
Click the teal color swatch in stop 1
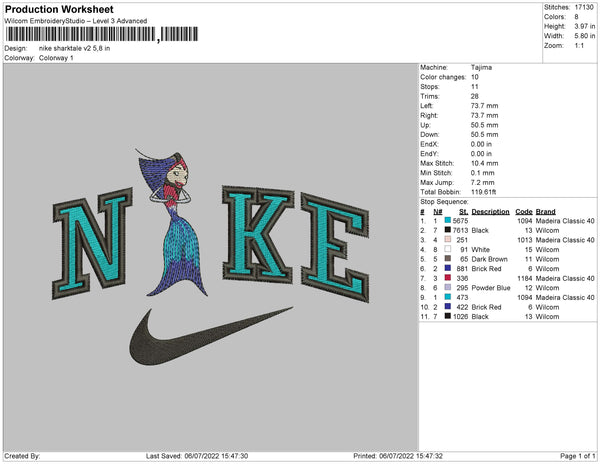click(x=447, y=221)
